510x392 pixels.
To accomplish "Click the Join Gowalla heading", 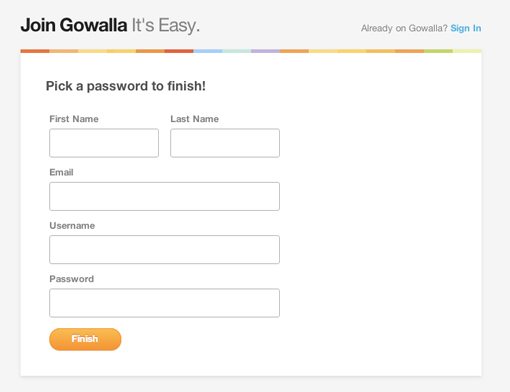I will (74, 25).
